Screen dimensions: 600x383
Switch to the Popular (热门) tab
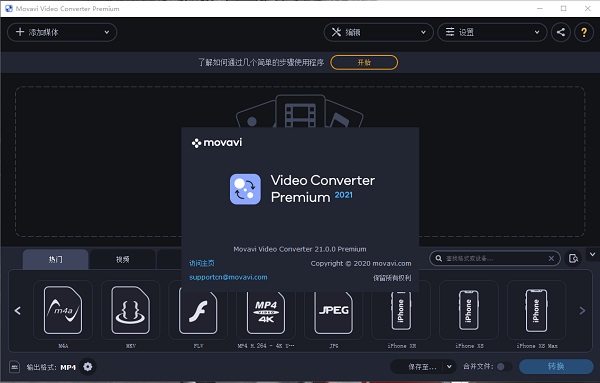[55, 259]
